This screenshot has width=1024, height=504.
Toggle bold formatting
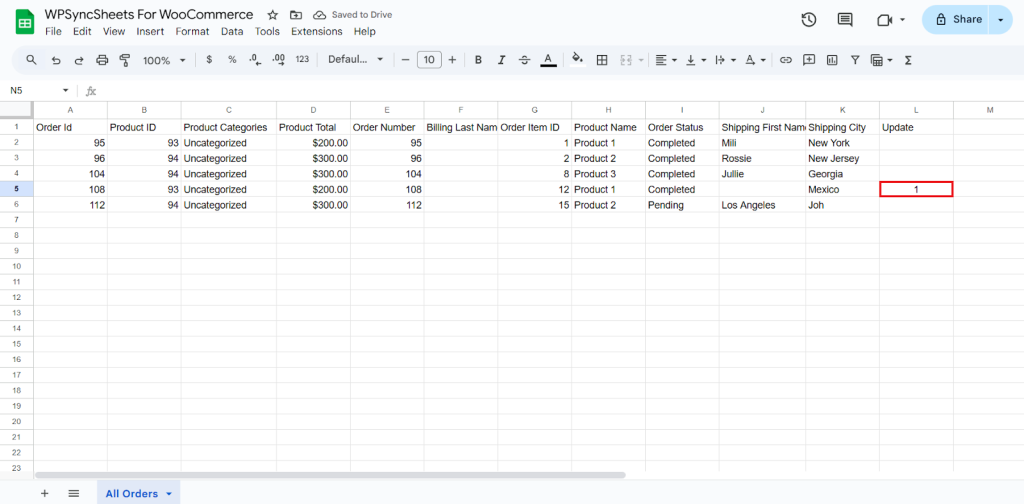pos(478,60)
